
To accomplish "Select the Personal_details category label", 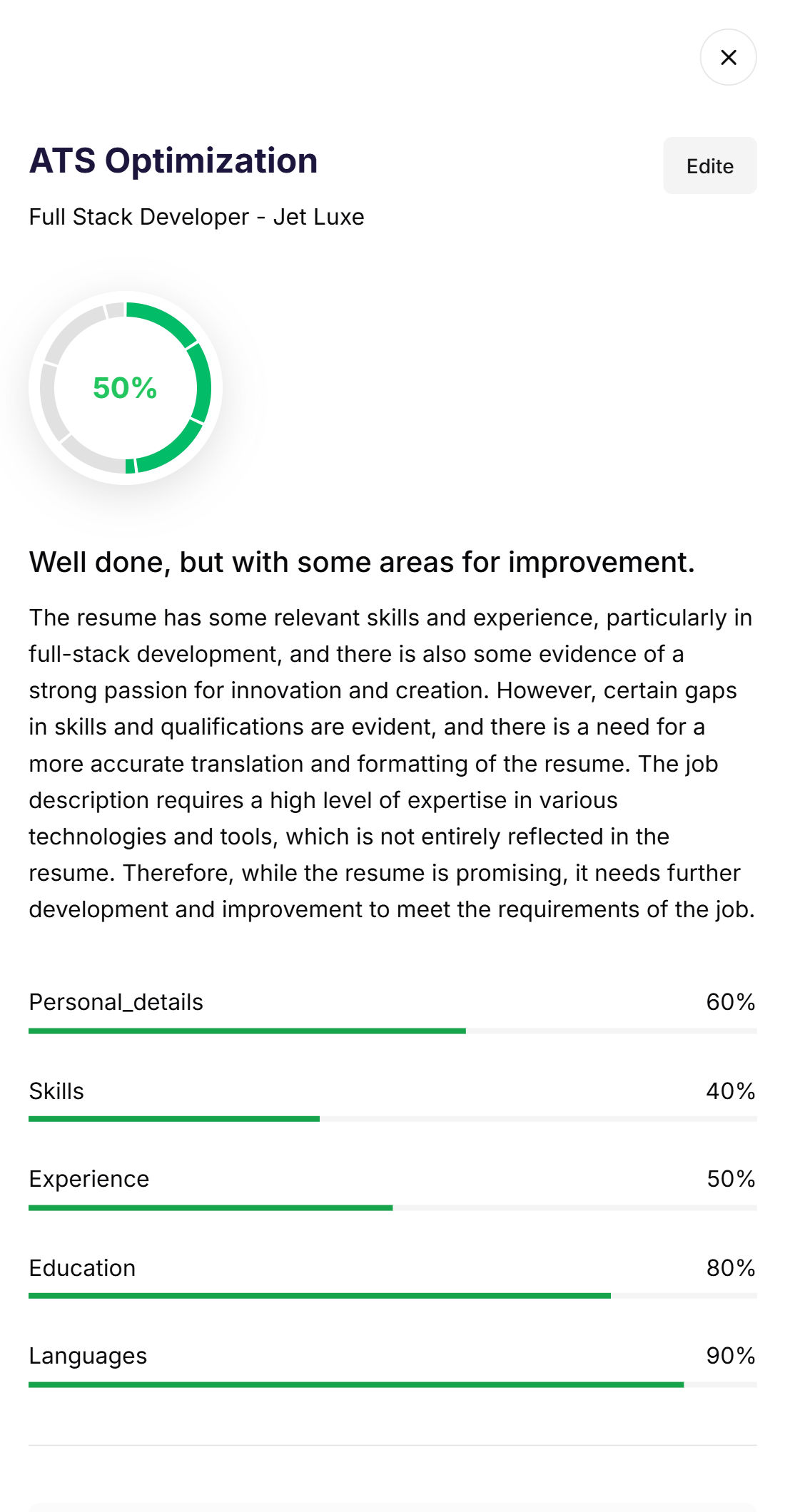I will click(116, 1002).
